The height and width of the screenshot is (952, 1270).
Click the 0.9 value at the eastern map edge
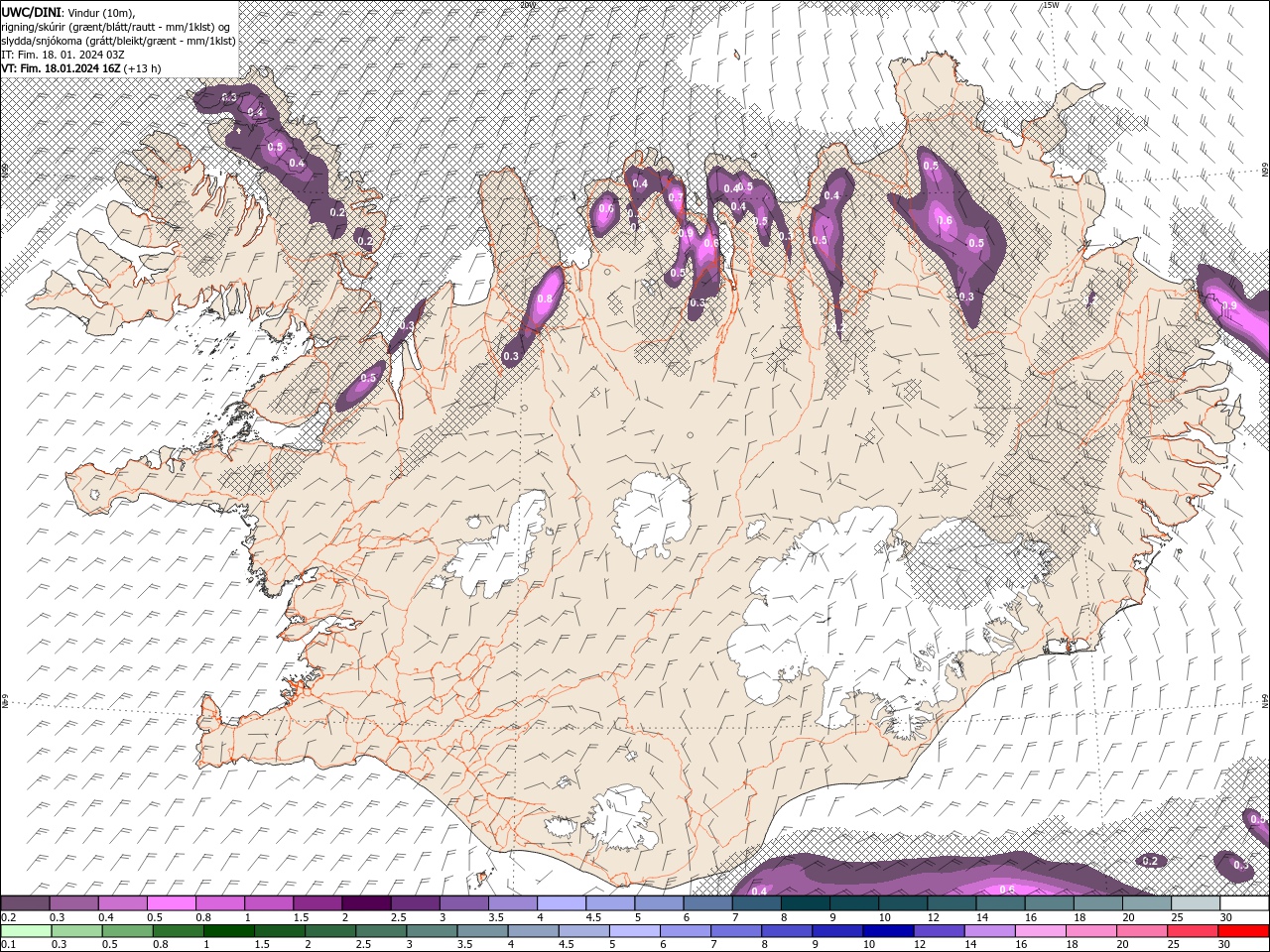(x=1230, y=306)
